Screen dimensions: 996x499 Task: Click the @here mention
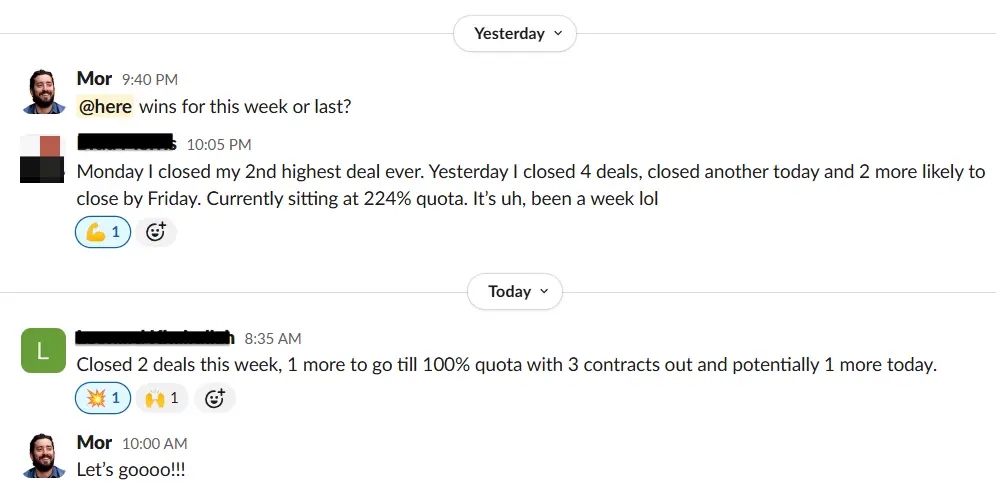pos(105,106)
